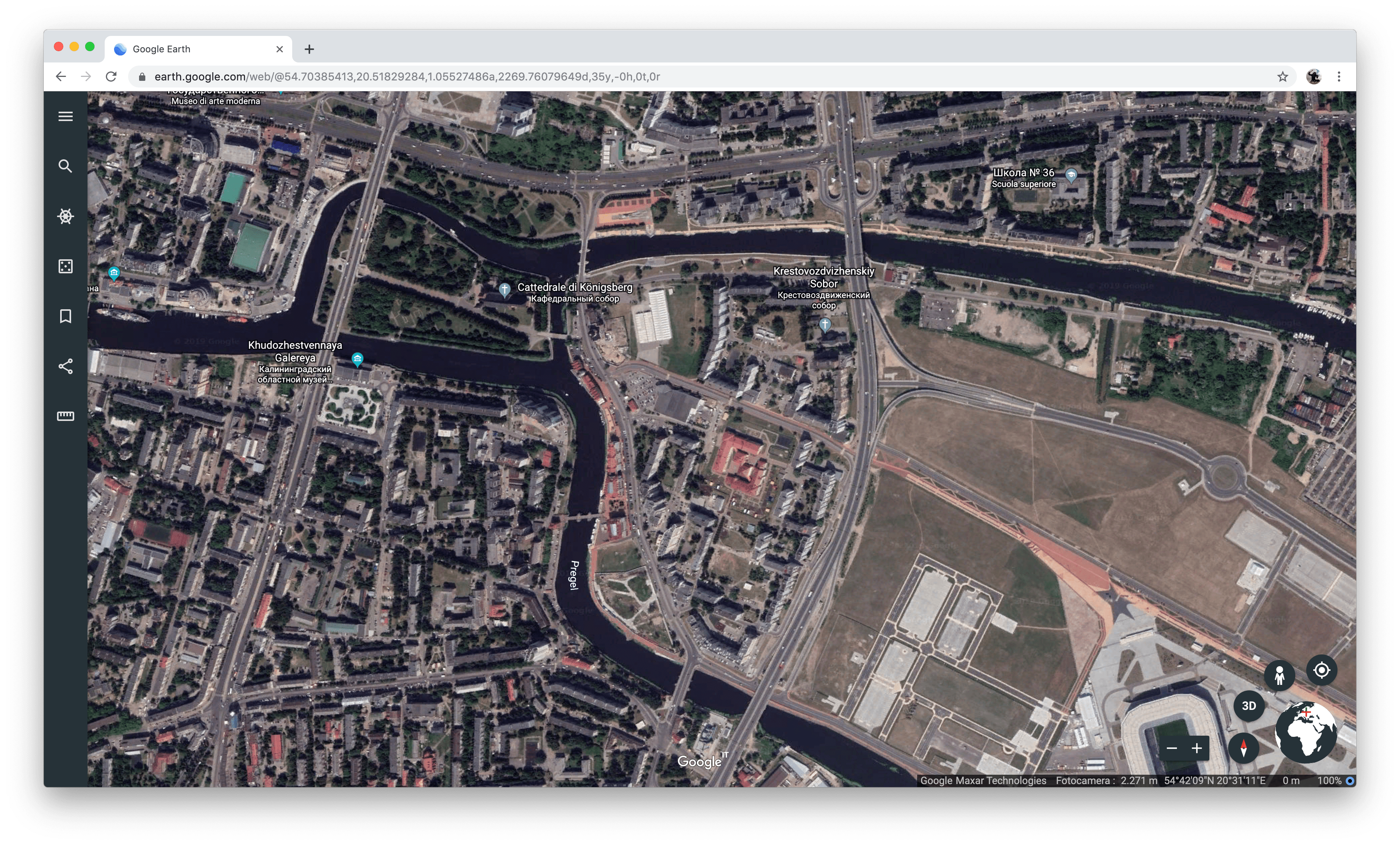Click the compass to reset north

1243,747
